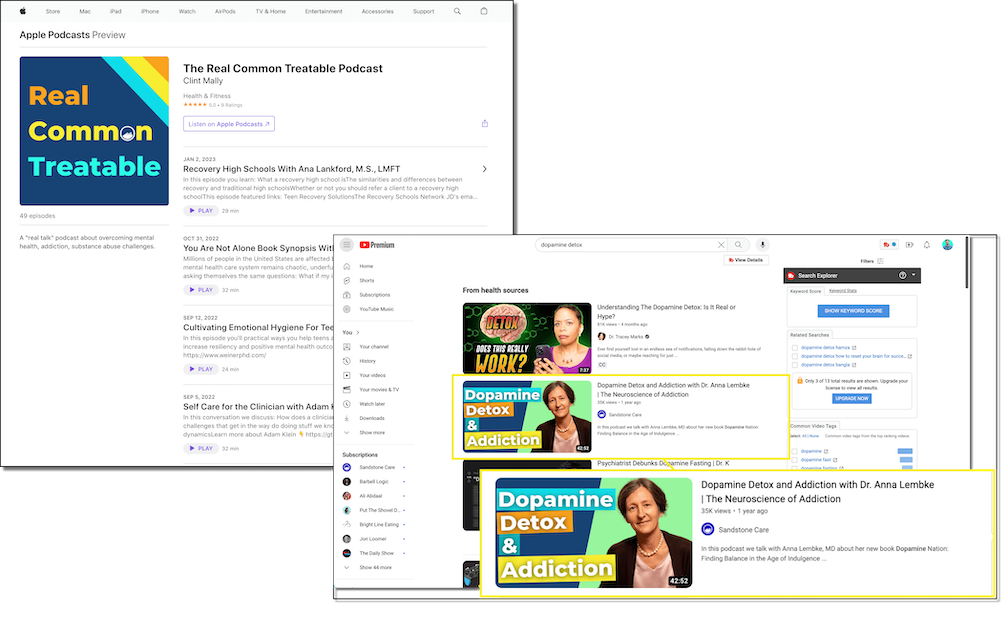This screenshot has height=633, width=1008.
Task: Click the dopamine detox bangla related search link
Action: click(825, 365)
